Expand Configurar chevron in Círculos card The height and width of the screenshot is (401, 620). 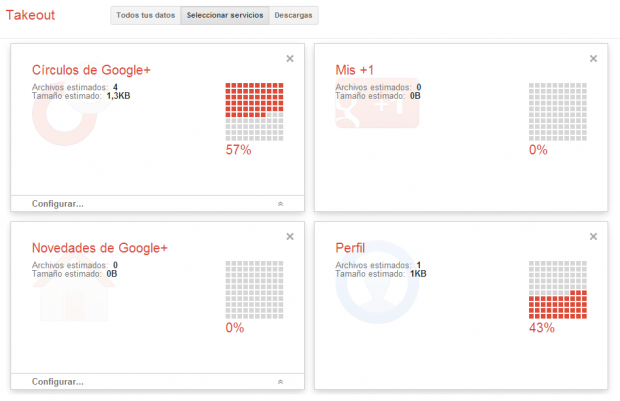[x=280, y=204]
